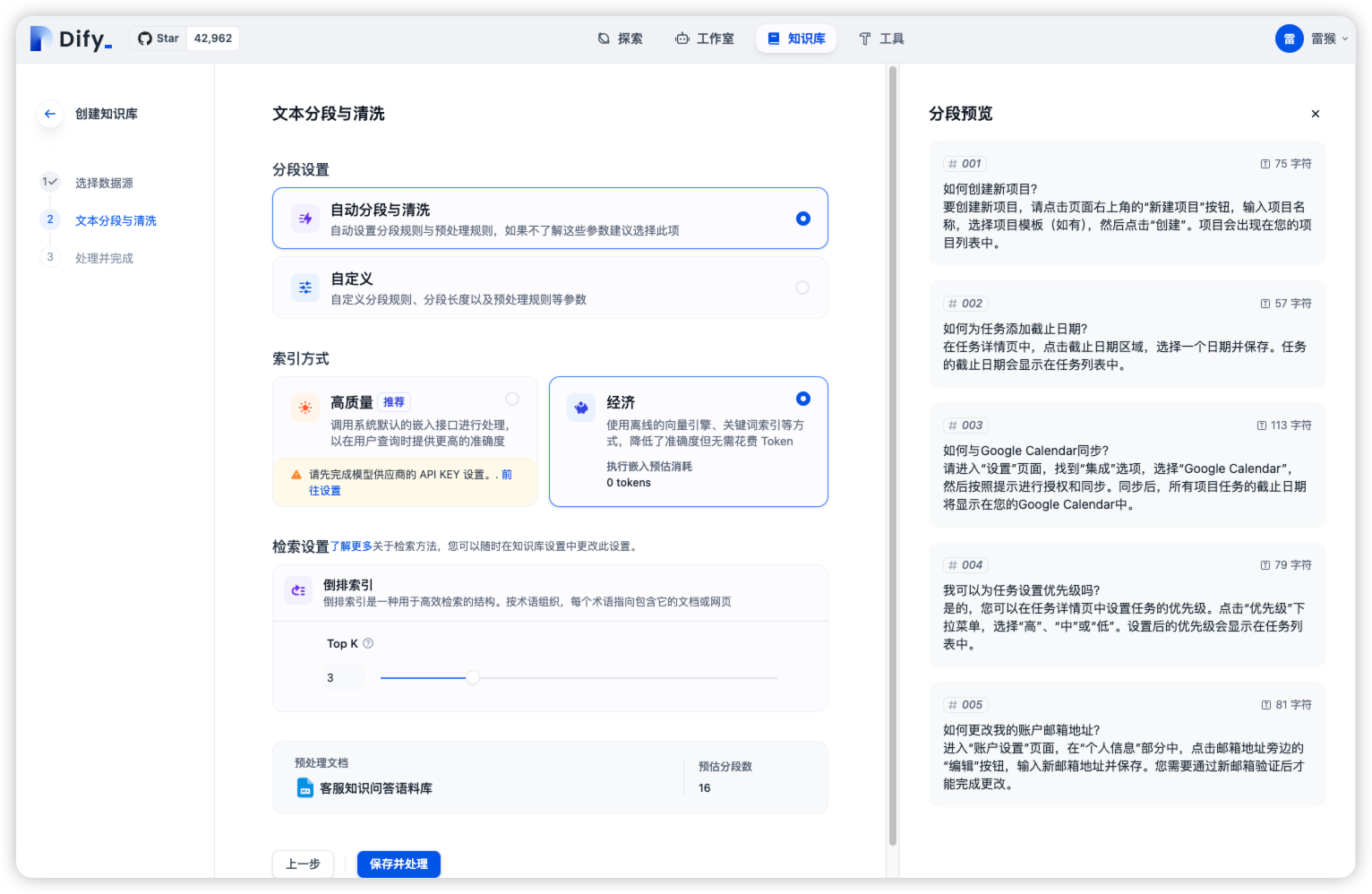Click the '0 tokens' estimate text
This screenshot has height=894, width=1372.
(629, 483)
